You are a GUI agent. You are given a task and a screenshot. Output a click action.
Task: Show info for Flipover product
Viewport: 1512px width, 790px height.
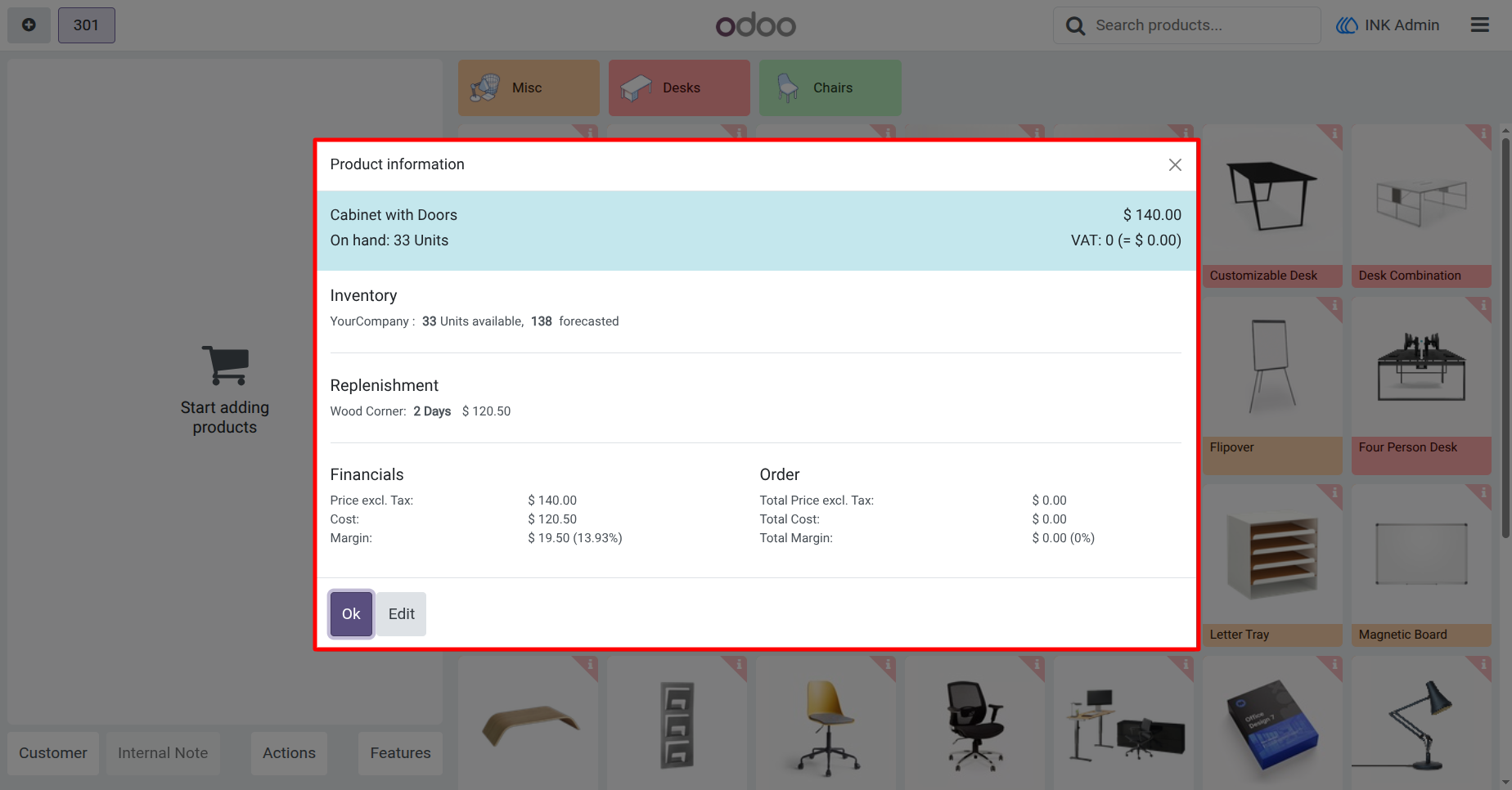click(1334, 306)
